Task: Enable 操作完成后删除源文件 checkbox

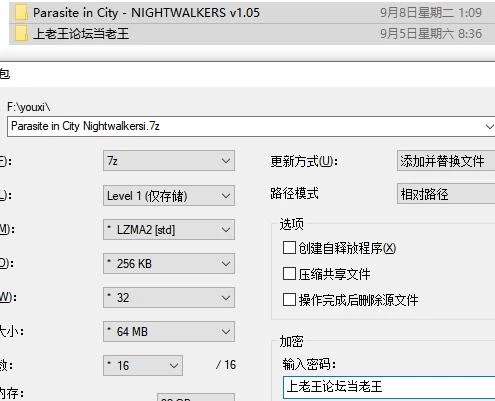Action: point(289,299)
